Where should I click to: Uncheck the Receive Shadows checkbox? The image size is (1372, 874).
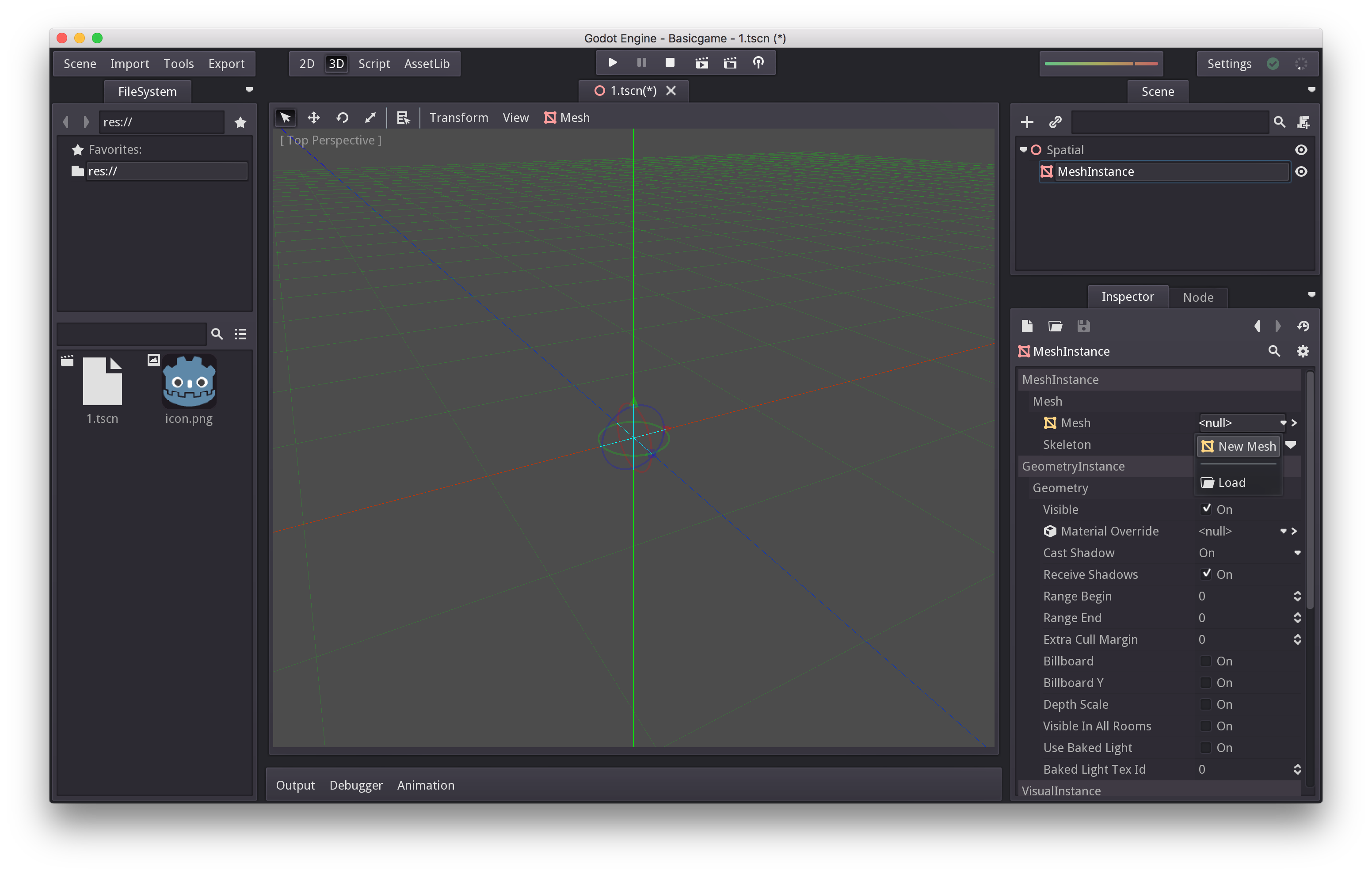click(1206, 574)
